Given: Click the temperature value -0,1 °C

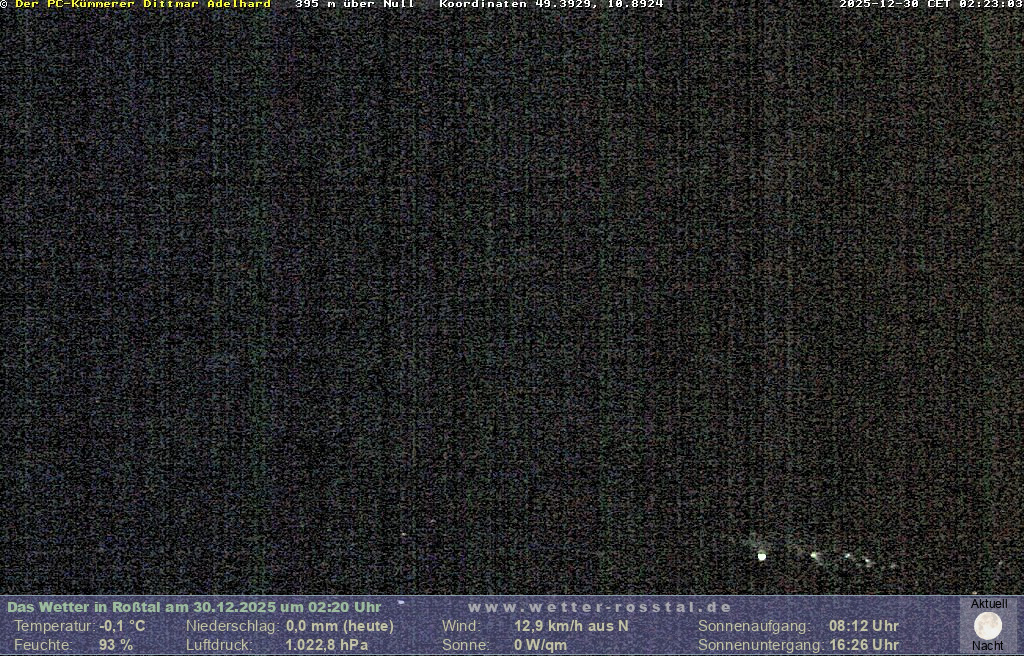Looking at the screenshot, I should [122, 626].
